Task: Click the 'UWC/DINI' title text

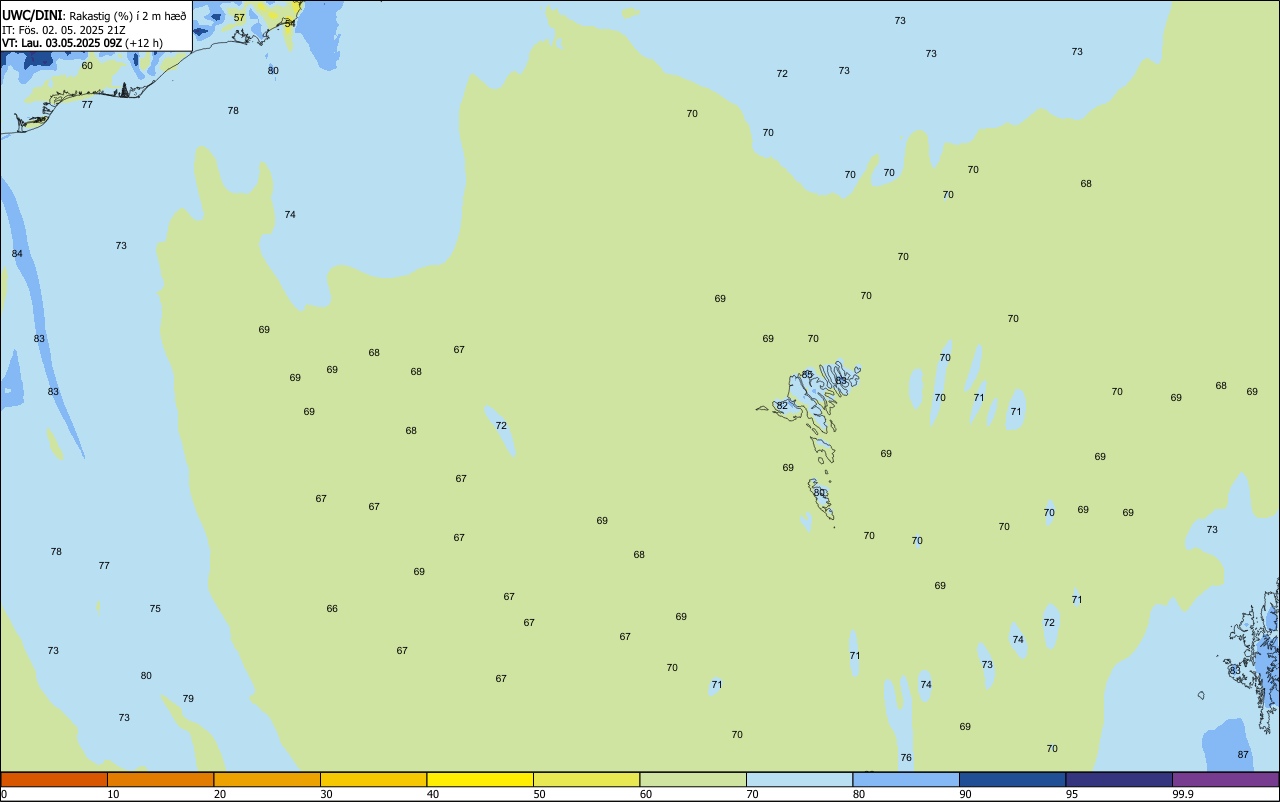Action: pos(32,15)
